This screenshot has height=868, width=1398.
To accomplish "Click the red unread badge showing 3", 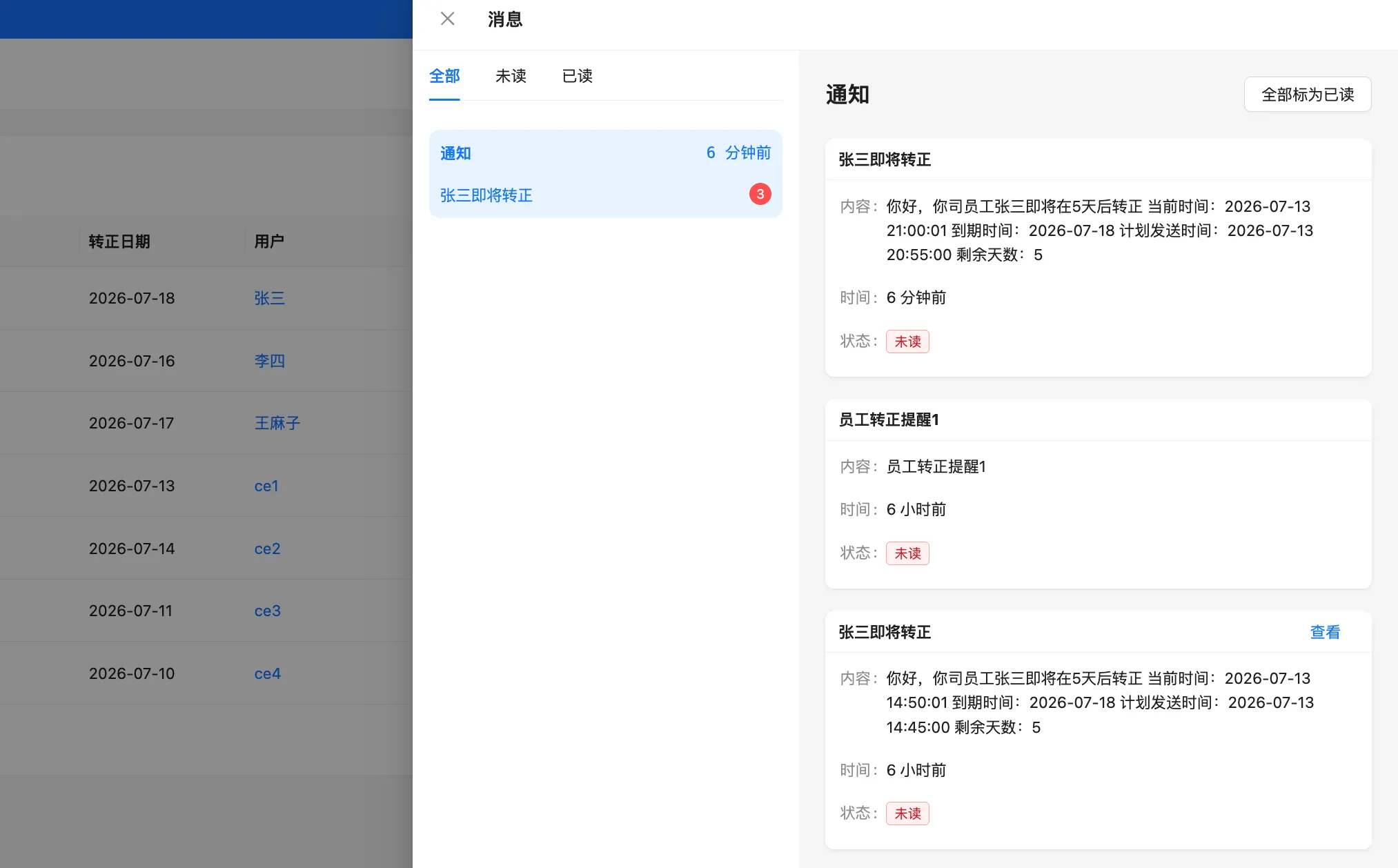I will click(x=760, y=194).
